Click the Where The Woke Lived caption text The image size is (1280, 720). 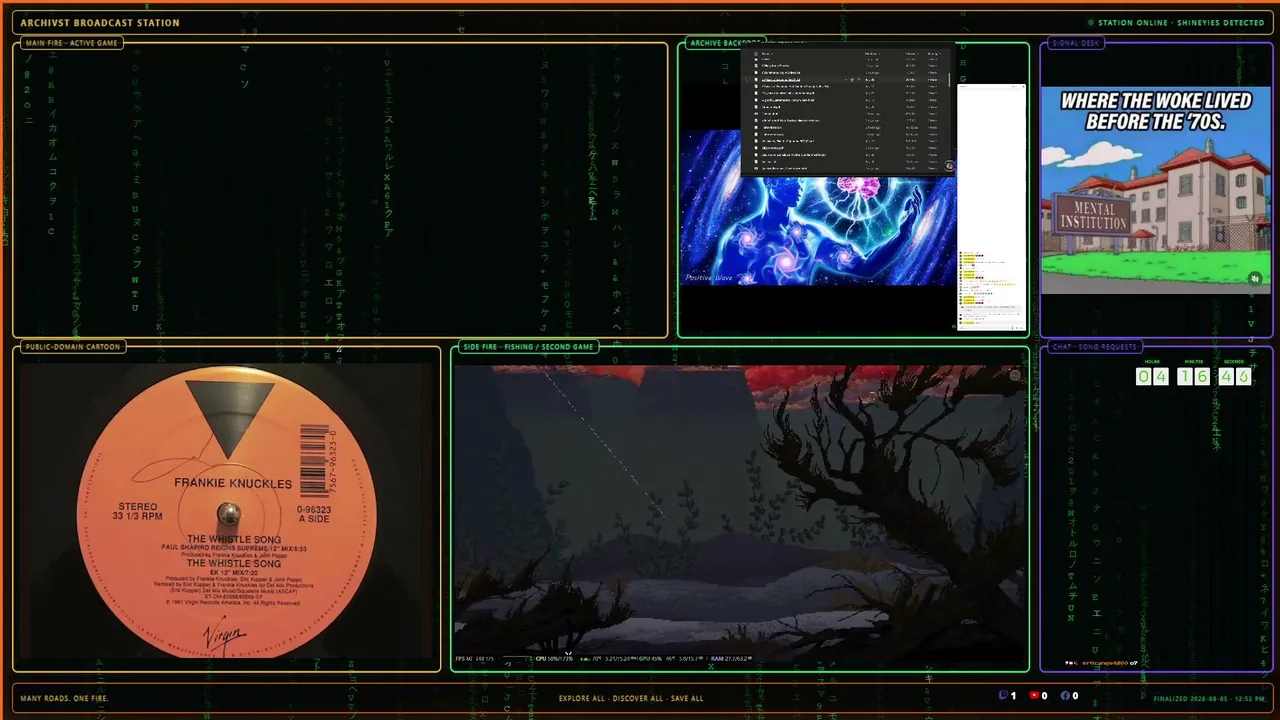pos(1156,111)
